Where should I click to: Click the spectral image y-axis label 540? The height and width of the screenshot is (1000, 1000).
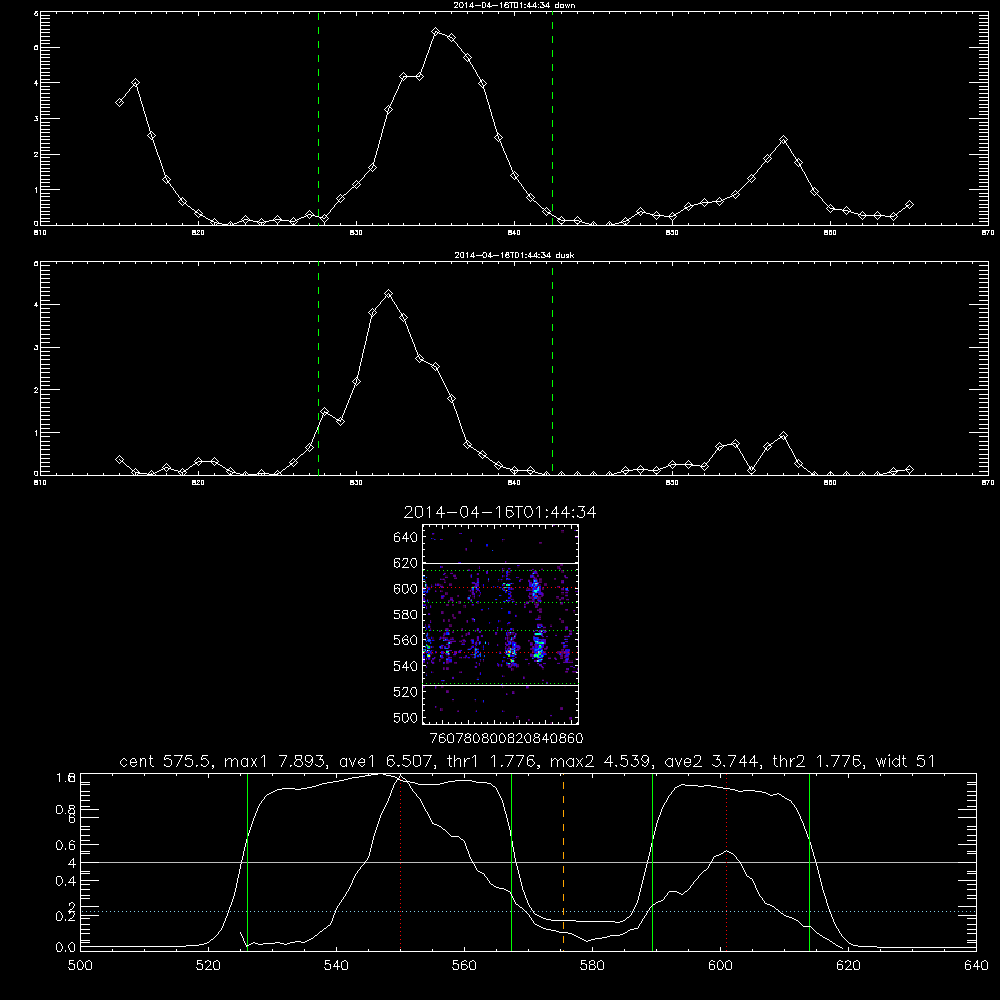coord(406,666)
